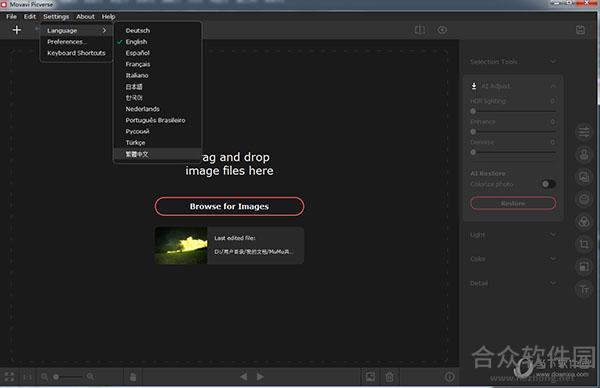
Task: Click the HDR lighting slider handle
Action: [x=473, y=111]
